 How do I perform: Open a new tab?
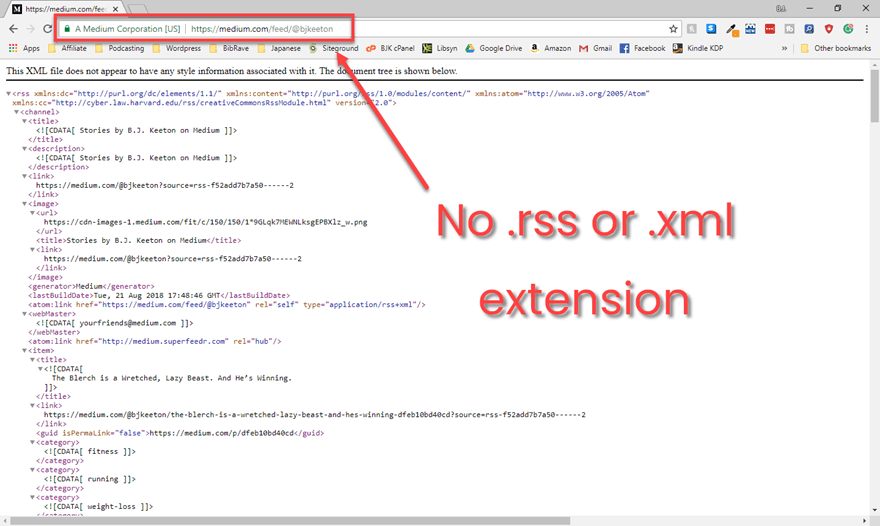(x=138, y=10)
